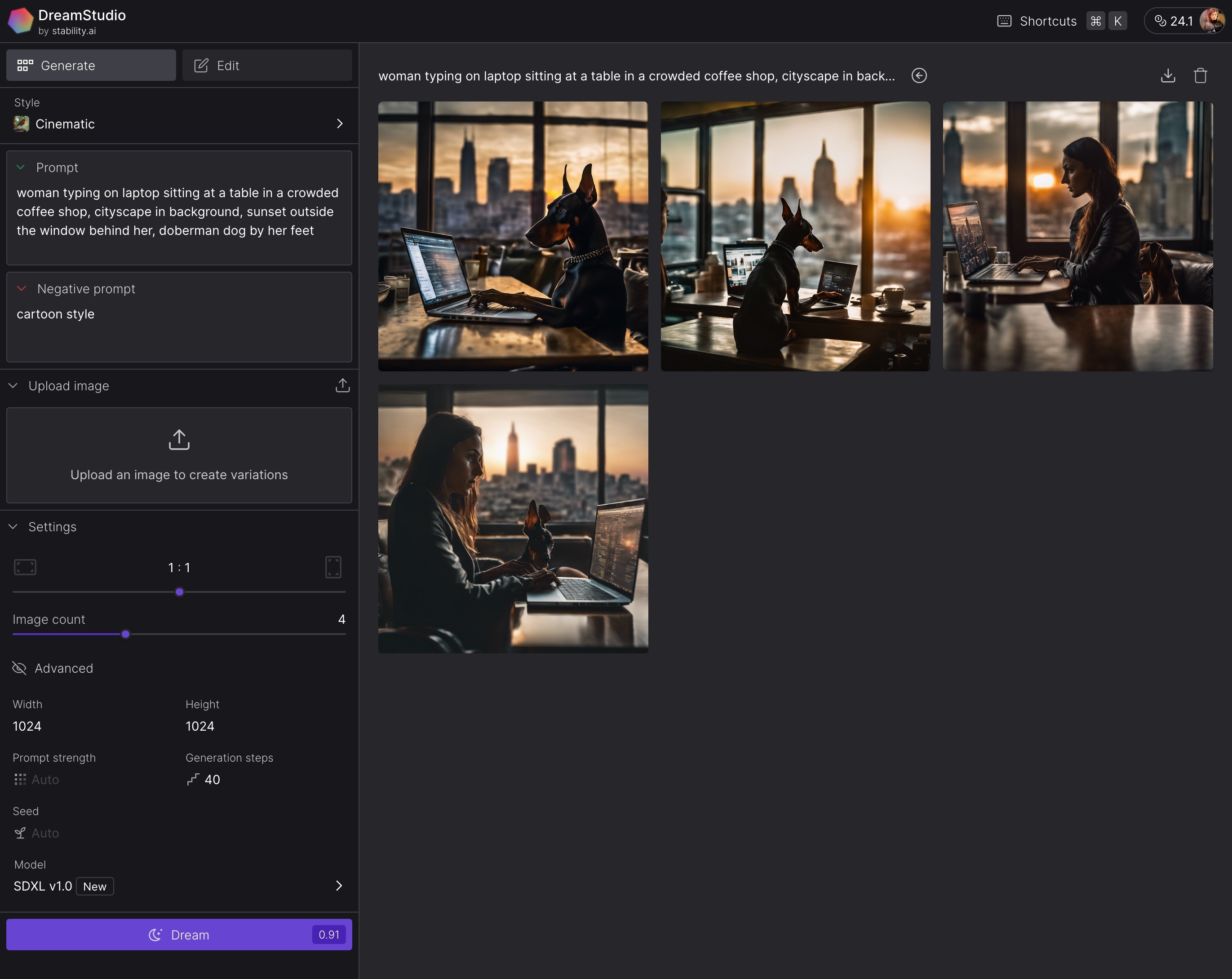Switch to the Edit tab
Image resolution: width=1232 pixels, height=979 pixels.
(267, 65)
